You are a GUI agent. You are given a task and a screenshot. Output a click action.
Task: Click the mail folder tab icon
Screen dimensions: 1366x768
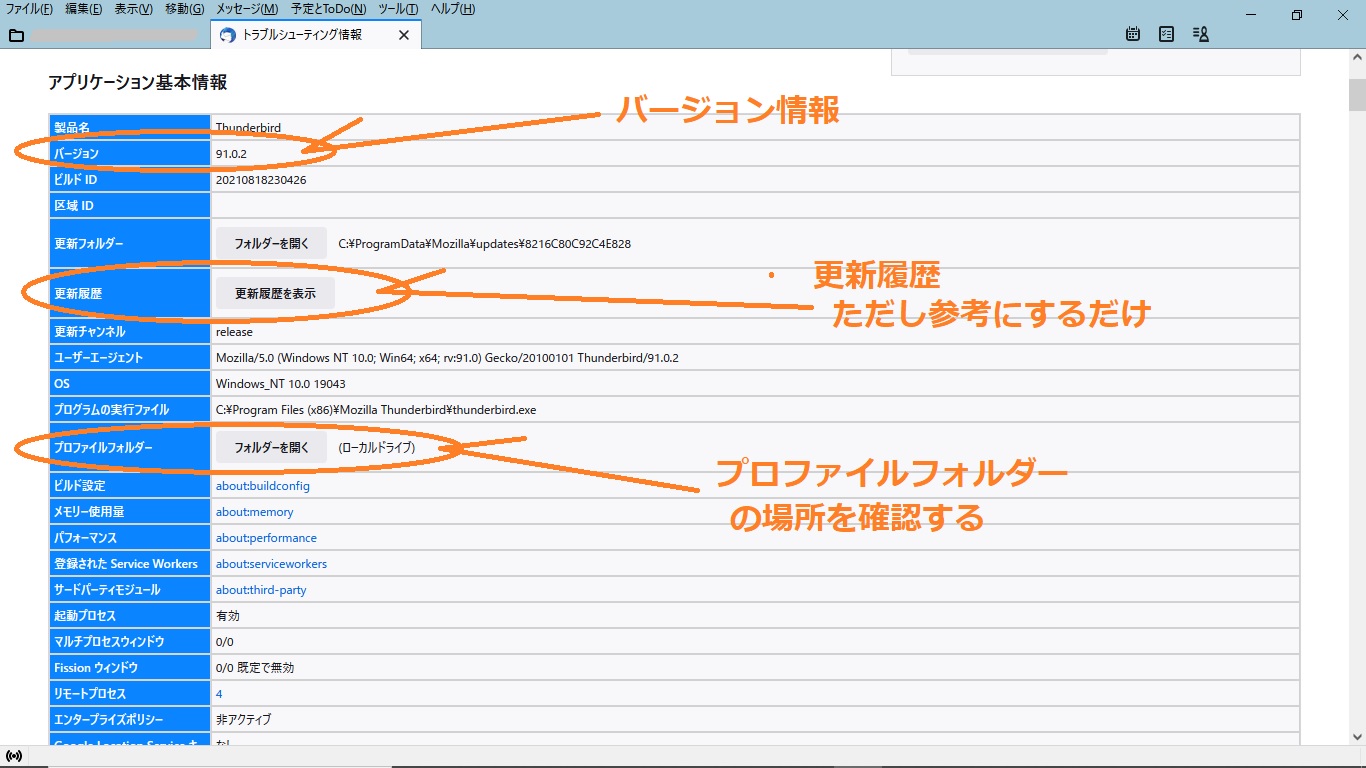16,35
